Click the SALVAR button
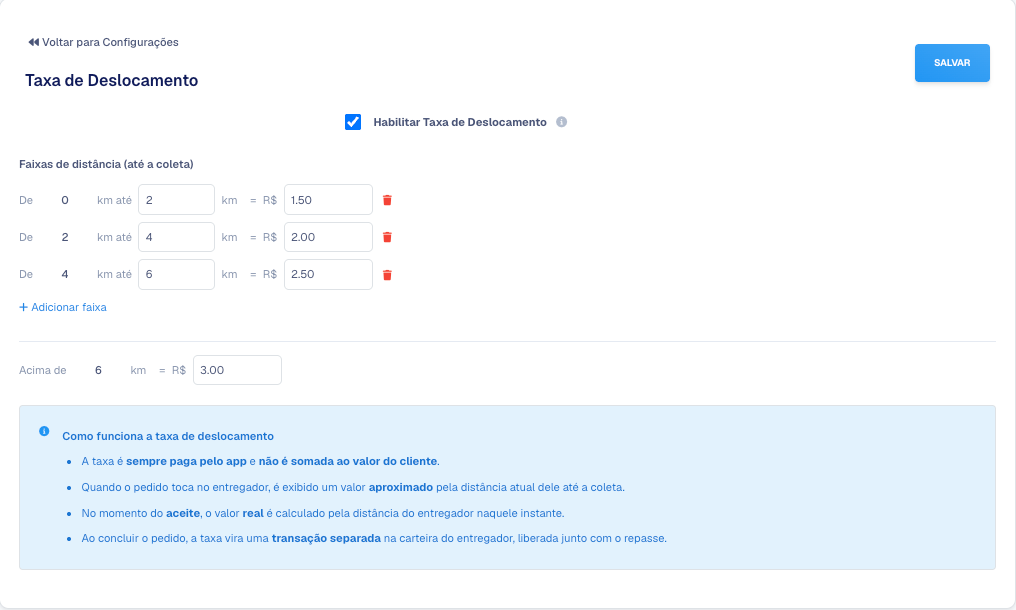 (952, 63)
